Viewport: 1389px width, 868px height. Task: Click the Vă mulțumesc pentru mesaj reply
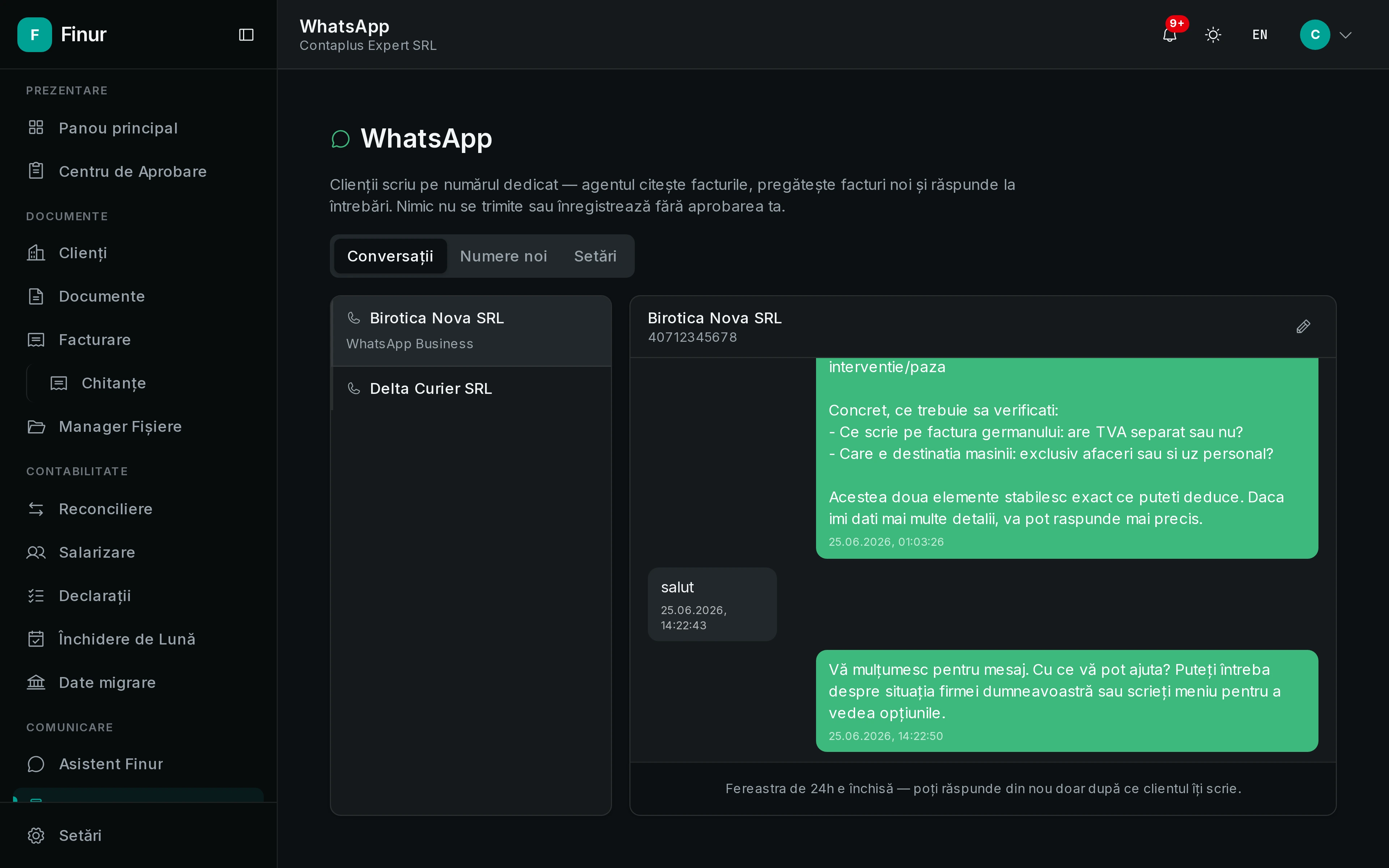(x=1067, y=701)
